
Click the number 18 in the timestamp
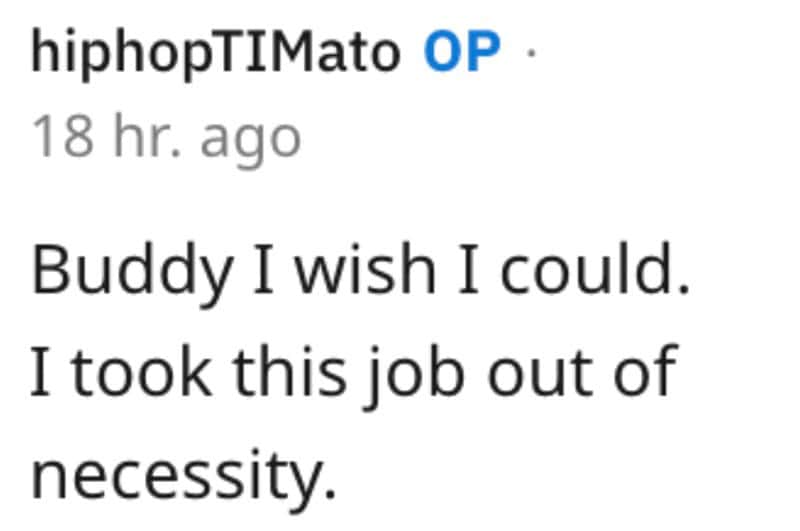click(63, 136)
